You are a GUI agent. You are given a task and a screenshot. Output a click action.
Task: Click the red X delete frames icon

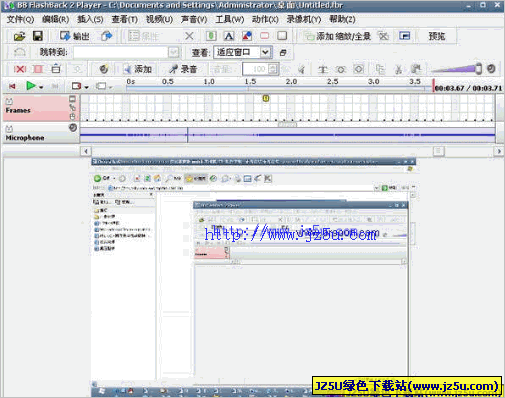(20, 69)
